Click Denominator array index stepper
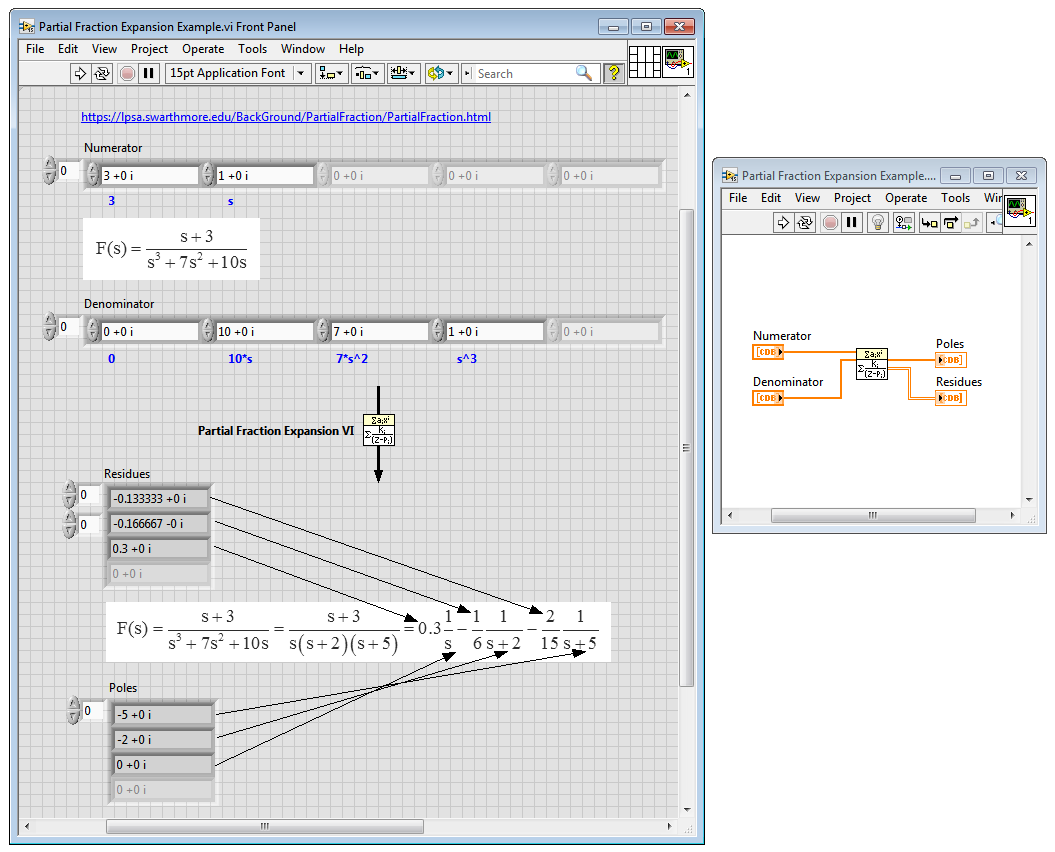 (x=50, y=327)
